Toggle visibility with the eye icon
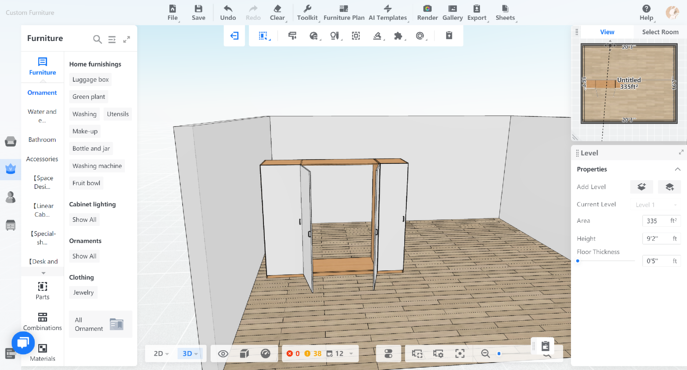687x370 pixels. 223,353
